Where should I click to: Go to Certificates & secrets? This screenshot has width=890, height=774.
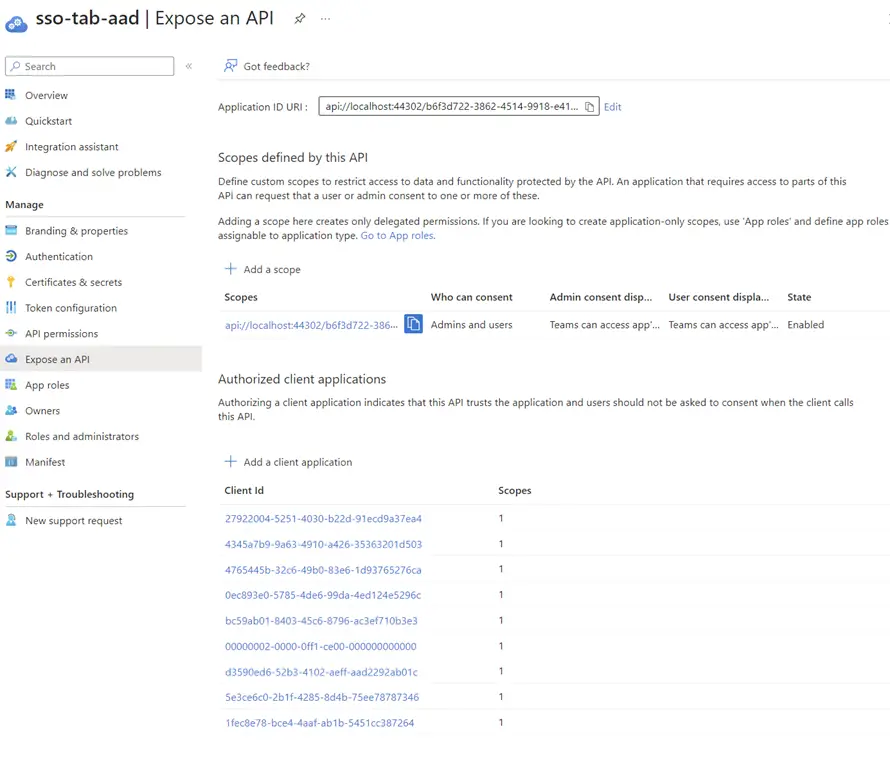[73, 282]
